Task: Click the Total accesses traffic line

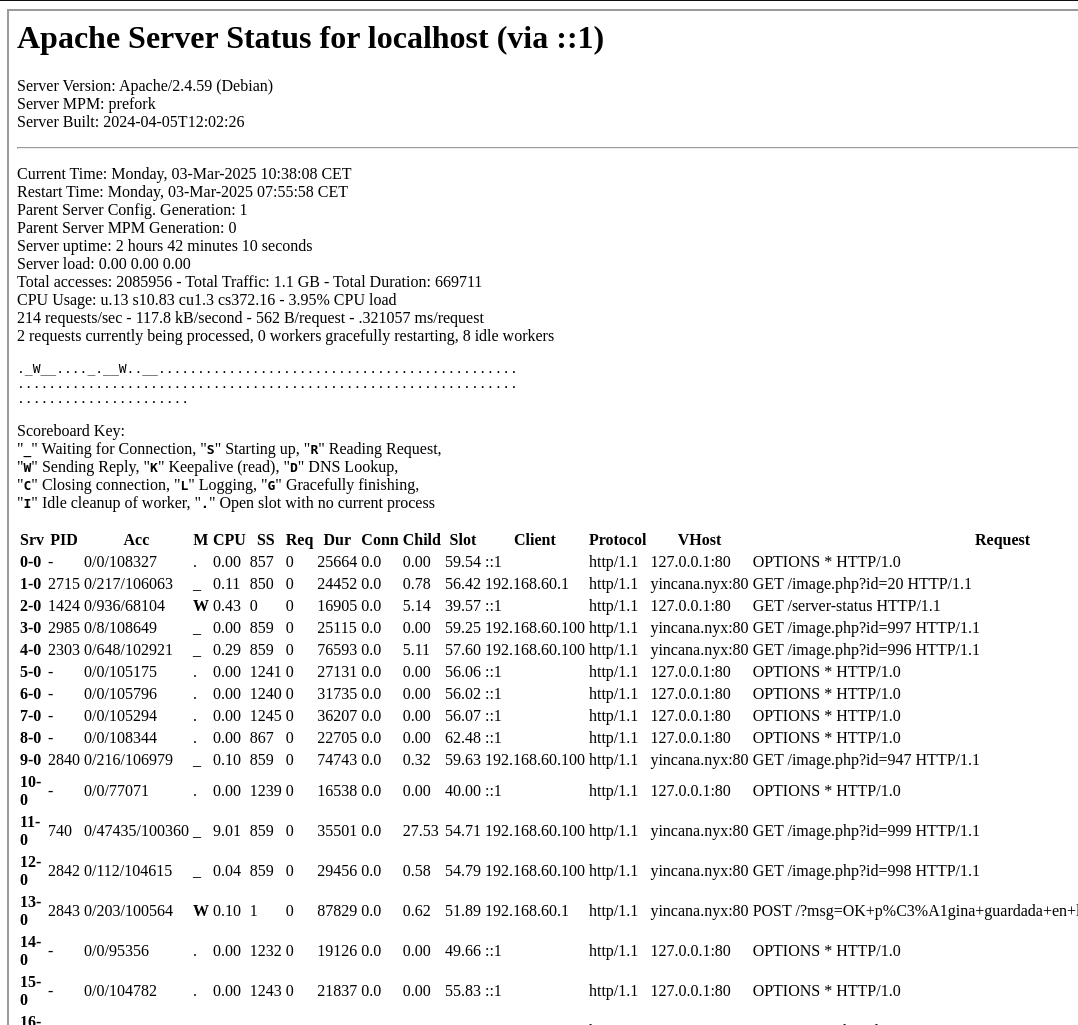Action: point(249,282)
